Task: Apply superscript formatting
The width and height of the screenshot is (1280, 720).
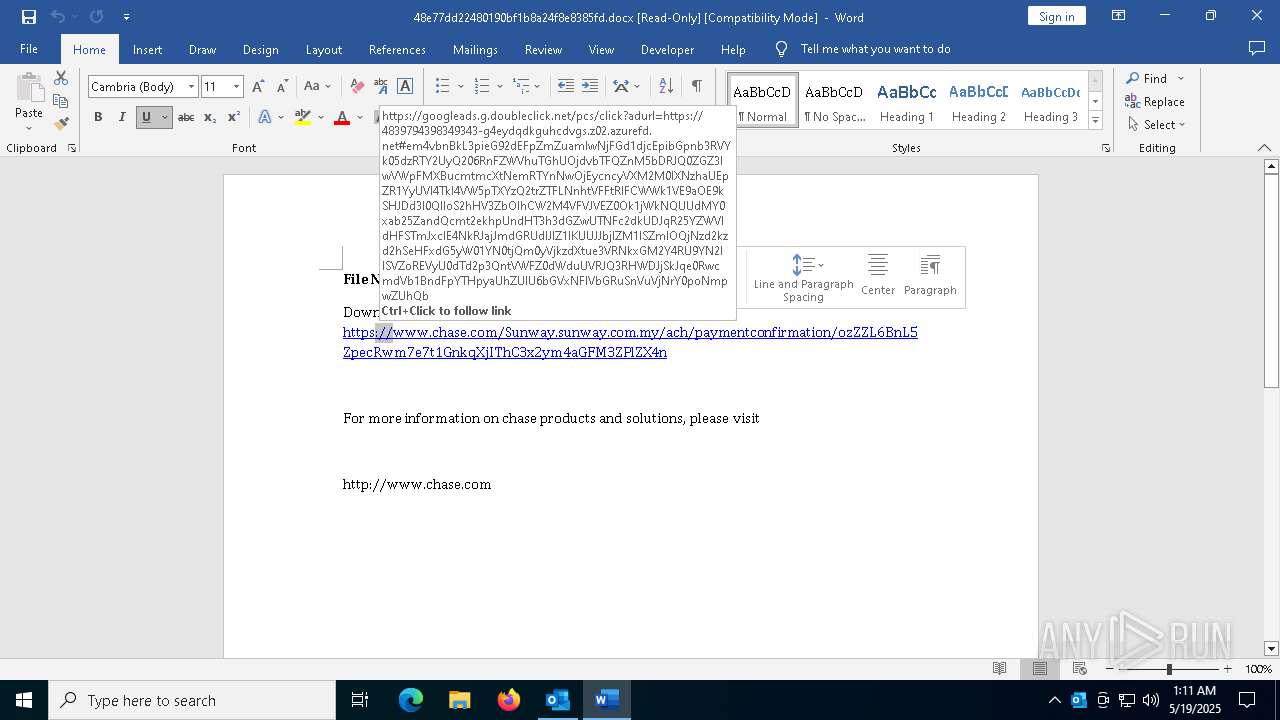Action: tap(233, 117)
